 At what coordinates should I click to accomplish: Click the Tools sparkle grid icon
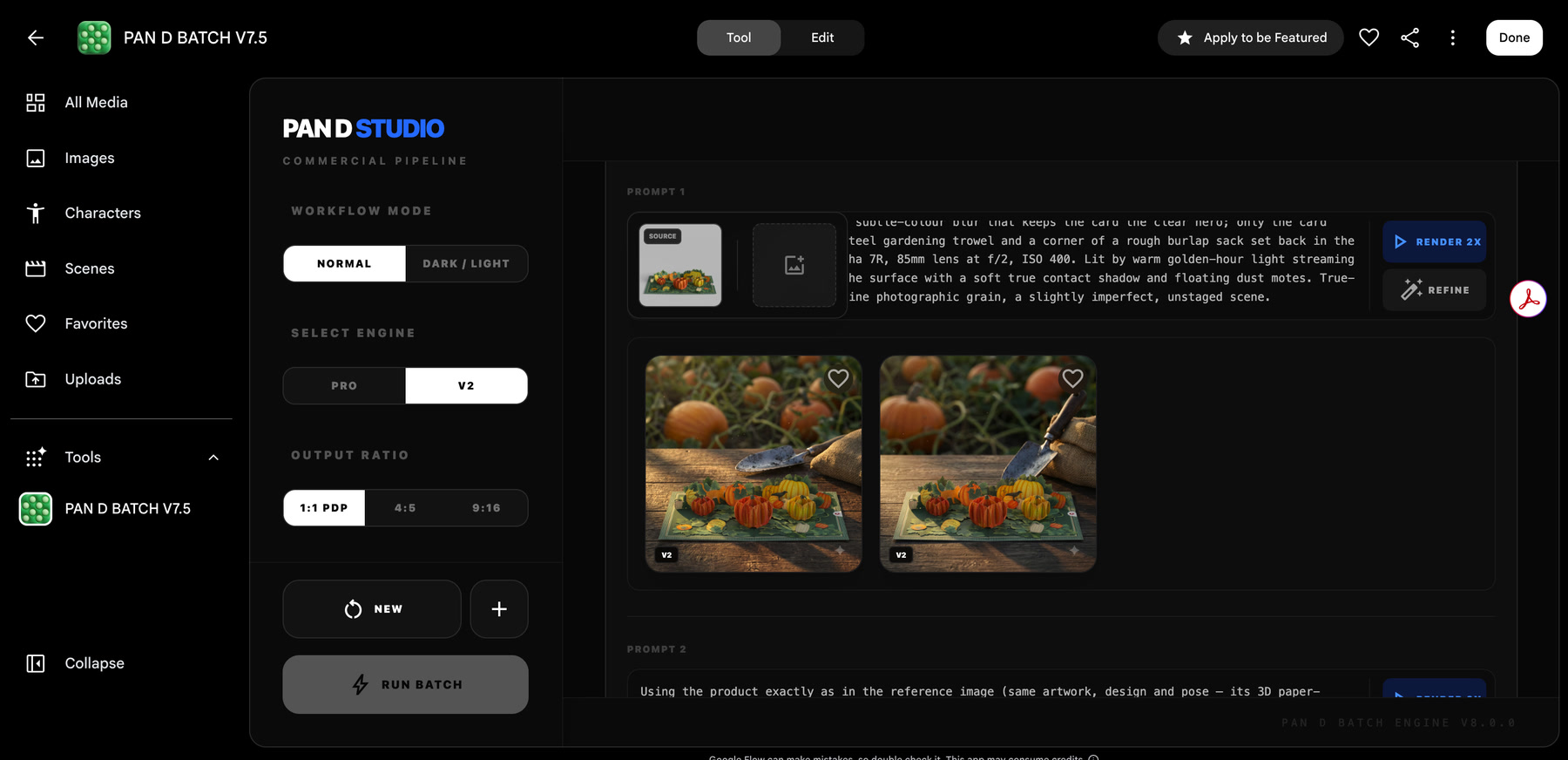coord(36,457)
